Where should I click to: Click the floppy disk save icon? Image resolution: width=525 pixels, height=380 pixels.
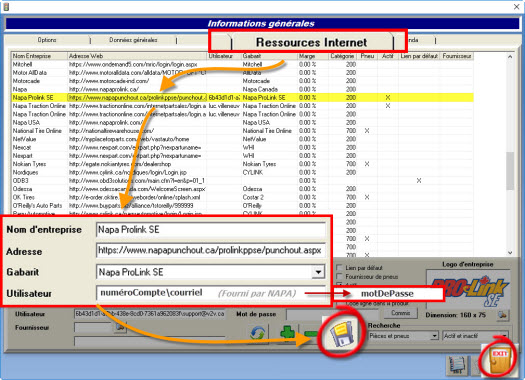[341, 335]
